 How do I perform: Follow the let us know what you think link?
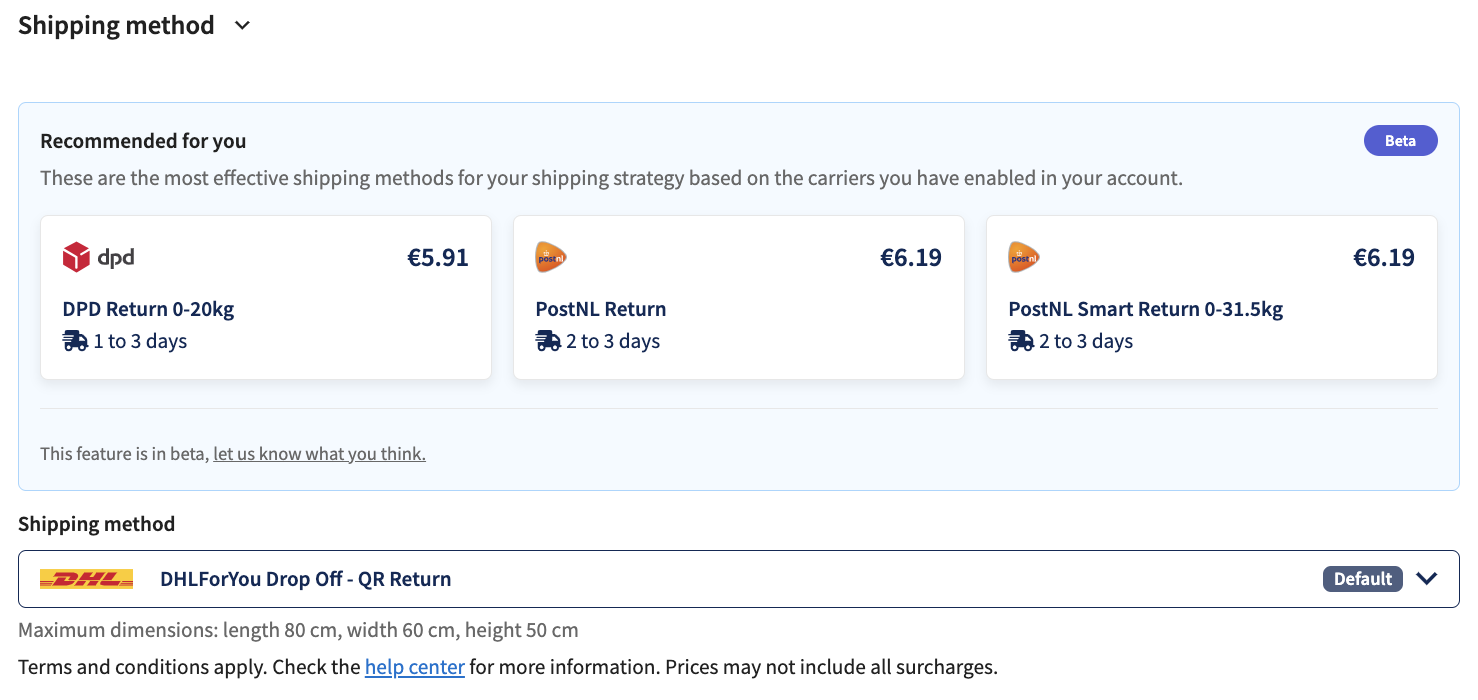click(x=320, y=454)
